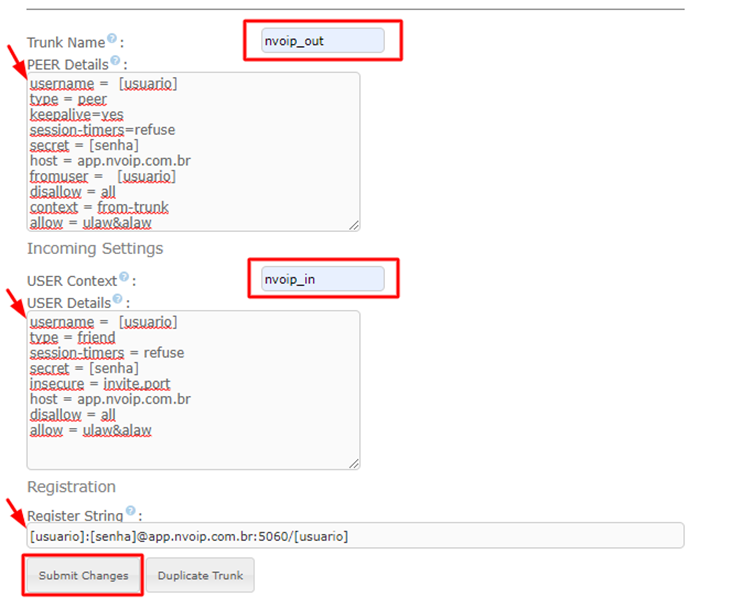Click the Register String help icon

(x=130, y=511)
